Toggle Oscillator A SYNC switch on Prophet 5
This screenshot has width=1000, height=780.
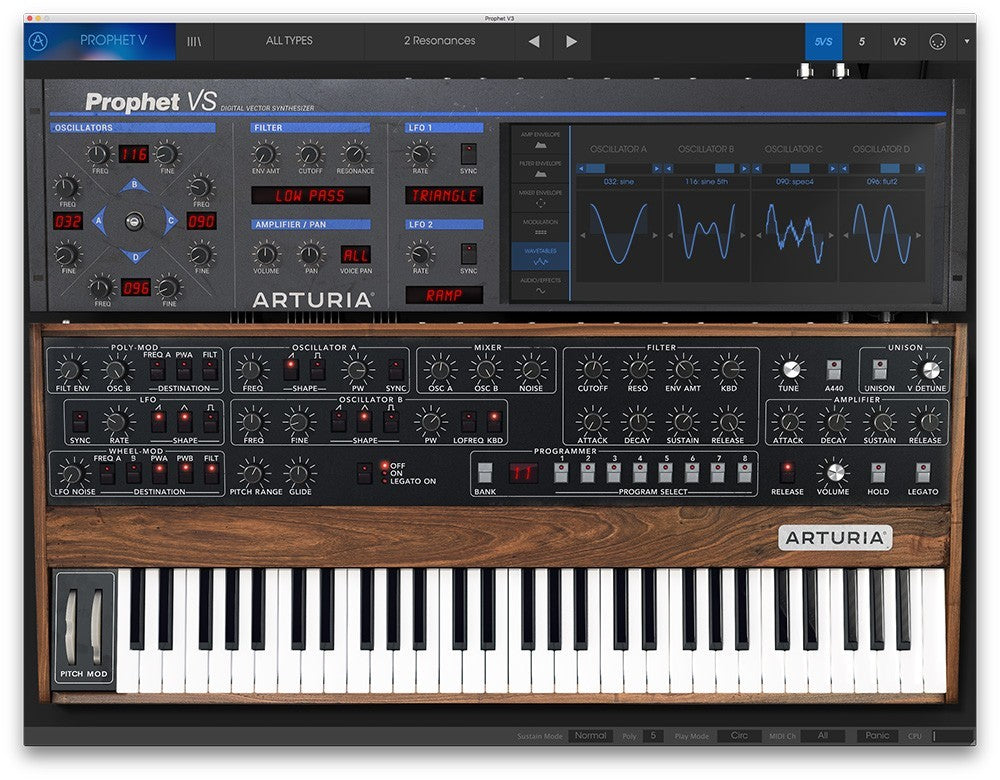coord(395,369)
